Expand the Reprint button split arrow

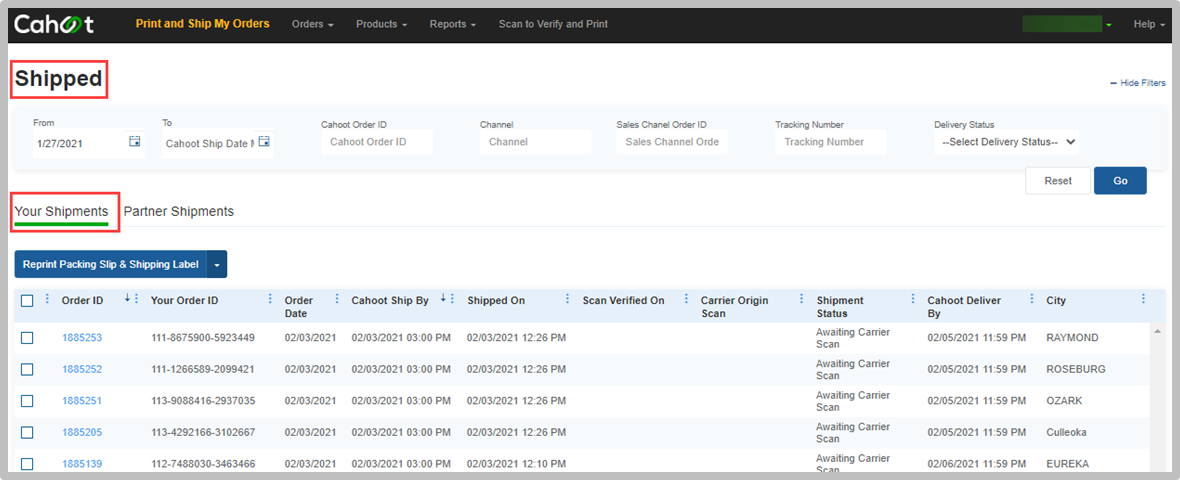click(217, 264)
